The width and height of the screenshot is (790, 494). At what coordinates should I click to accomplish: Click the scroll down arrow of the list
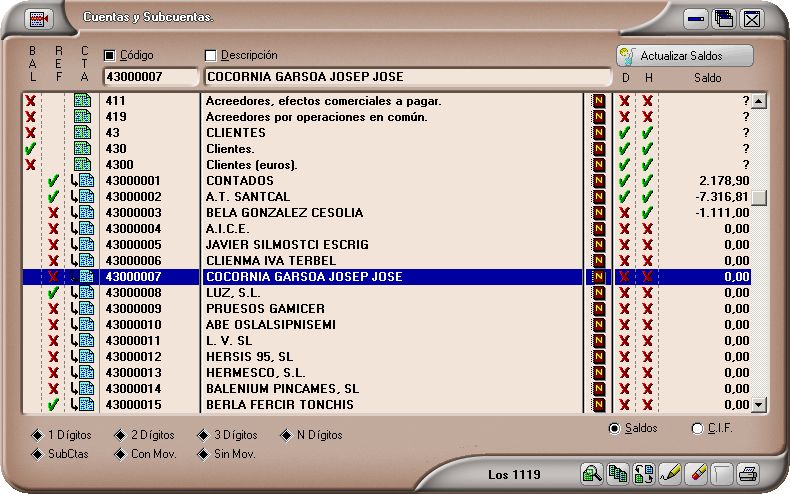tap(759, 404)
